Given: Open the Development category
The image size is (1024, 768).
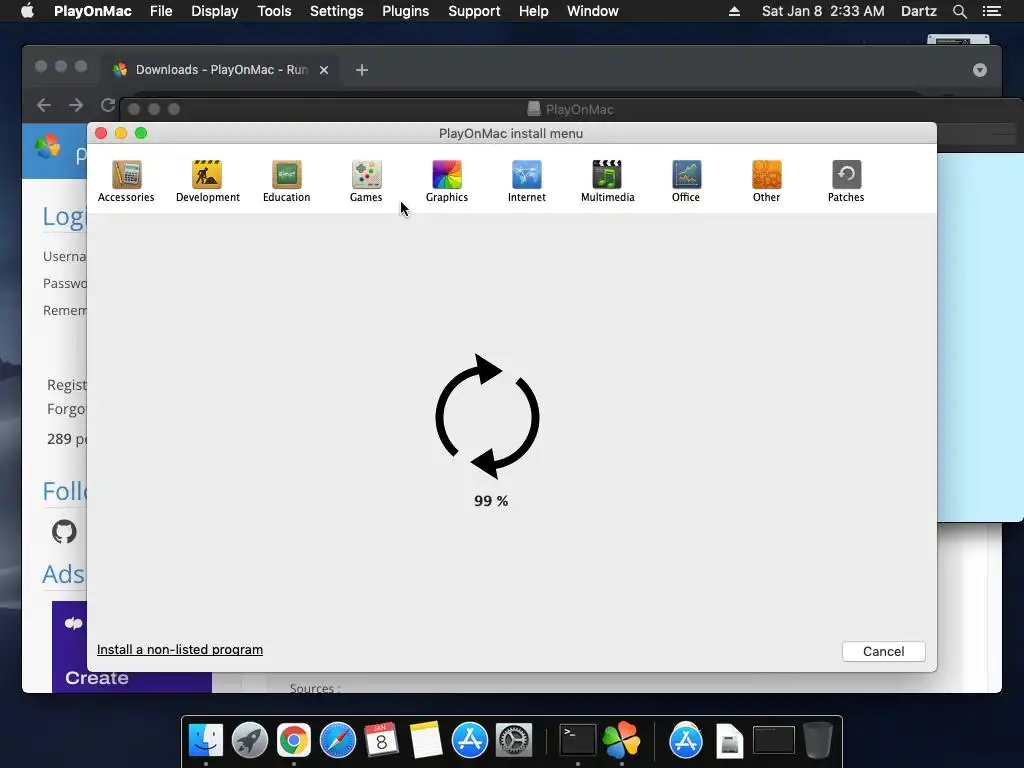Looking at the screenshot, I should pos(207,181).
